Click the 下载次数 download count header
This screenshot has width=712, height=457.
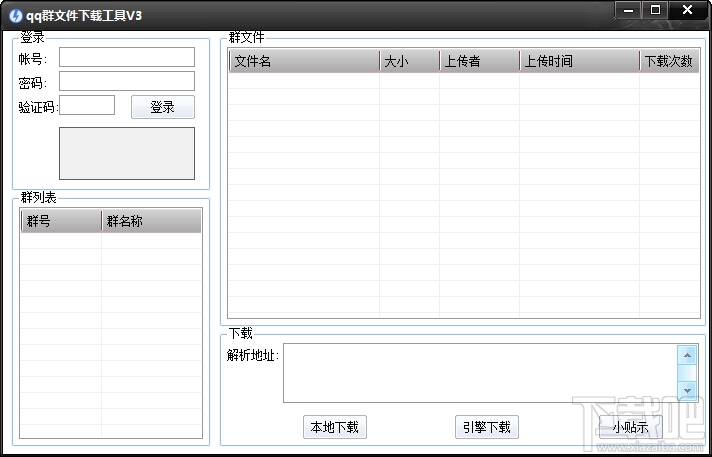point(669,61)
